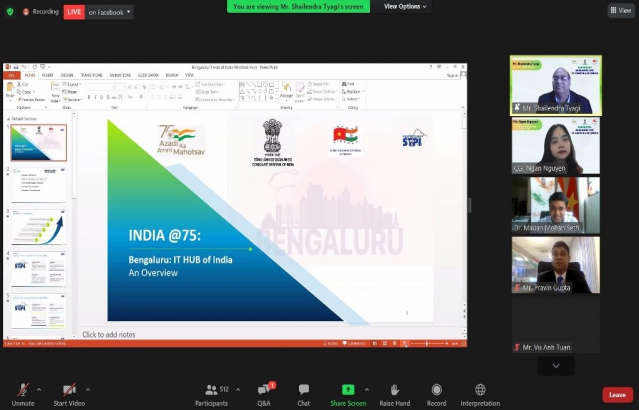Click the Start Video camera icon
Image resolution: width=639 pixels, height=410 pixels.
(69, 390)
